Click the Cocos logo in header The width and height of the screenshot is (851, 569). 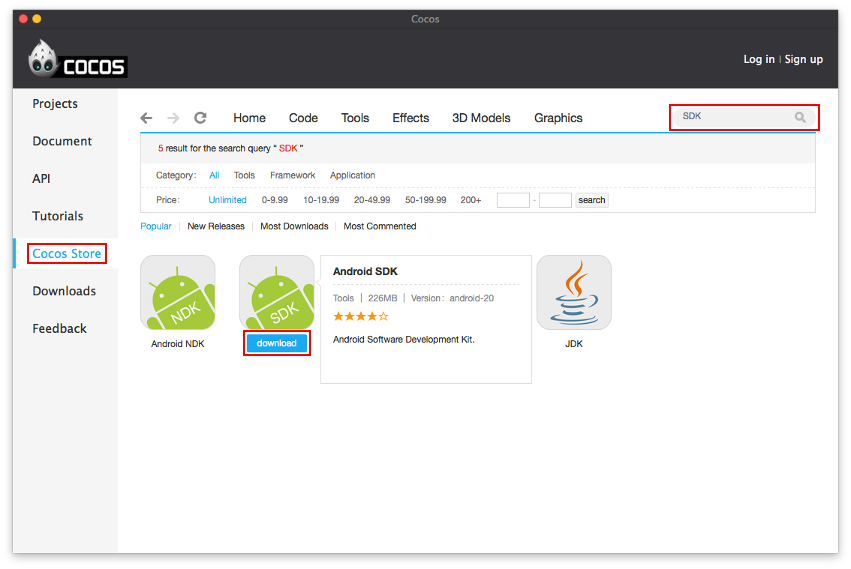tap(78, 59)
